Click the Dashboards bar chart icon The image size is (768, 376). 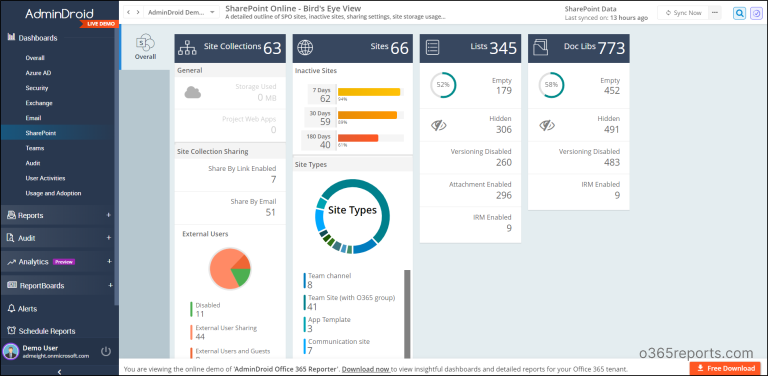12,38
